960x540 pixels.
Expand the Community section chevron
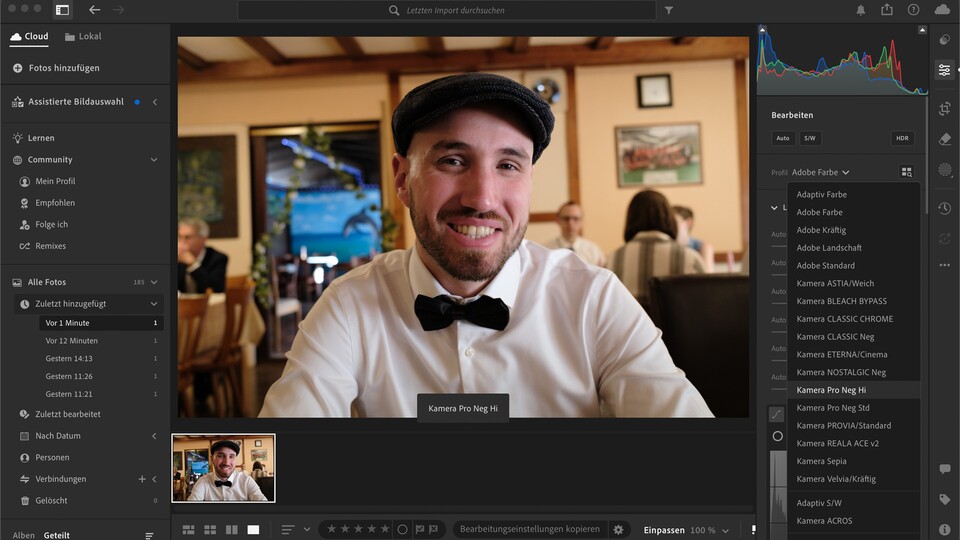(154, 160)
